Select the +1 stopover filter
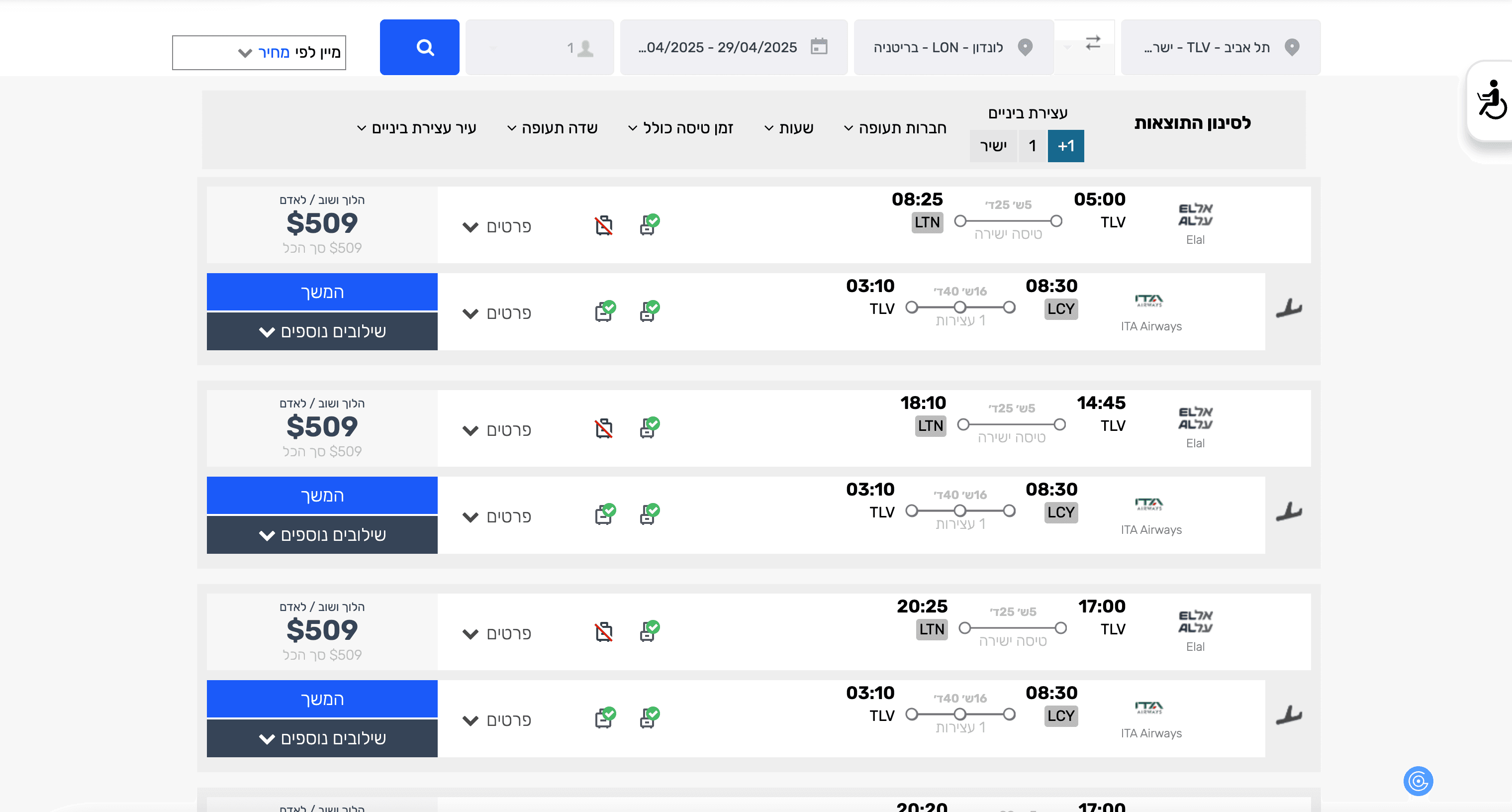 [1065, 146]
